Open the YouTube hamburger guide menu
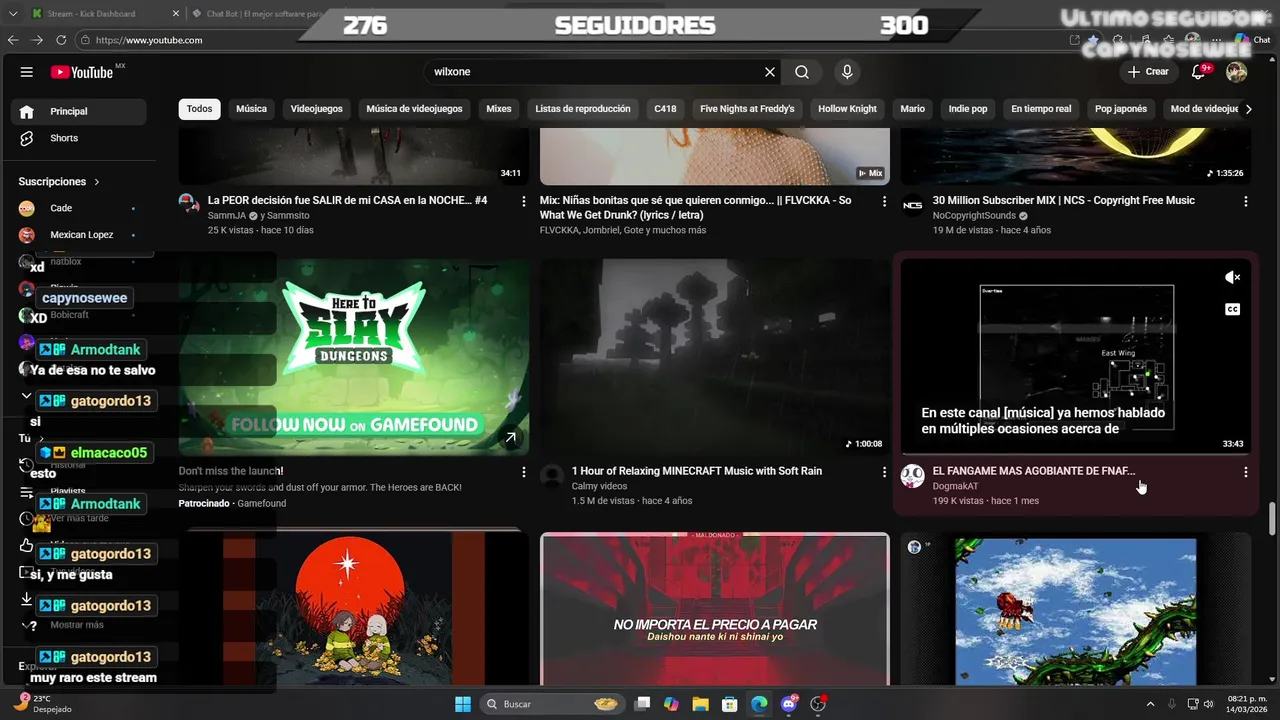 (27, 72)
